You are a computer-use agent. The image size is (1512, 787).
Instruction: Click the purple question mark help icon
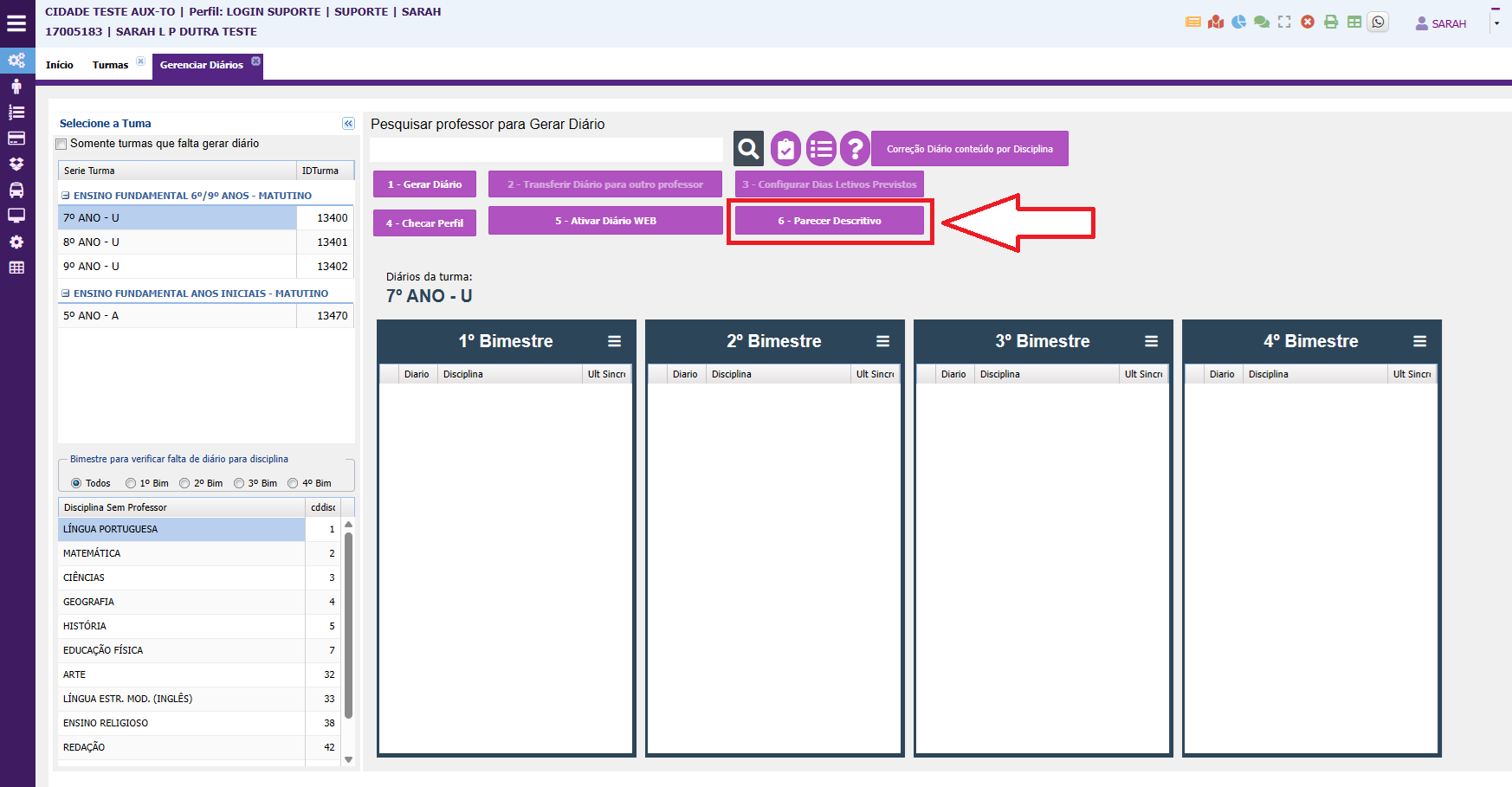click(x=855, y=149)
